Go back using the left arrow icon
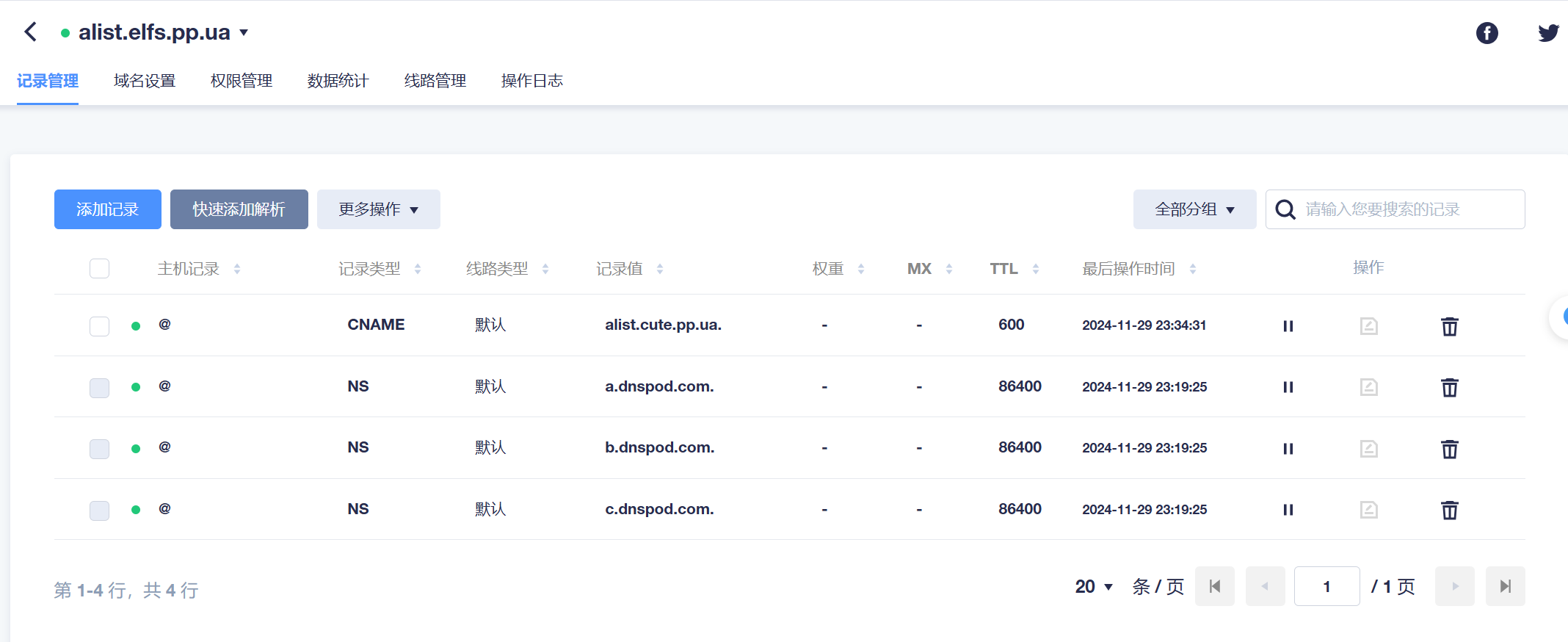 (x=31, y=32)
